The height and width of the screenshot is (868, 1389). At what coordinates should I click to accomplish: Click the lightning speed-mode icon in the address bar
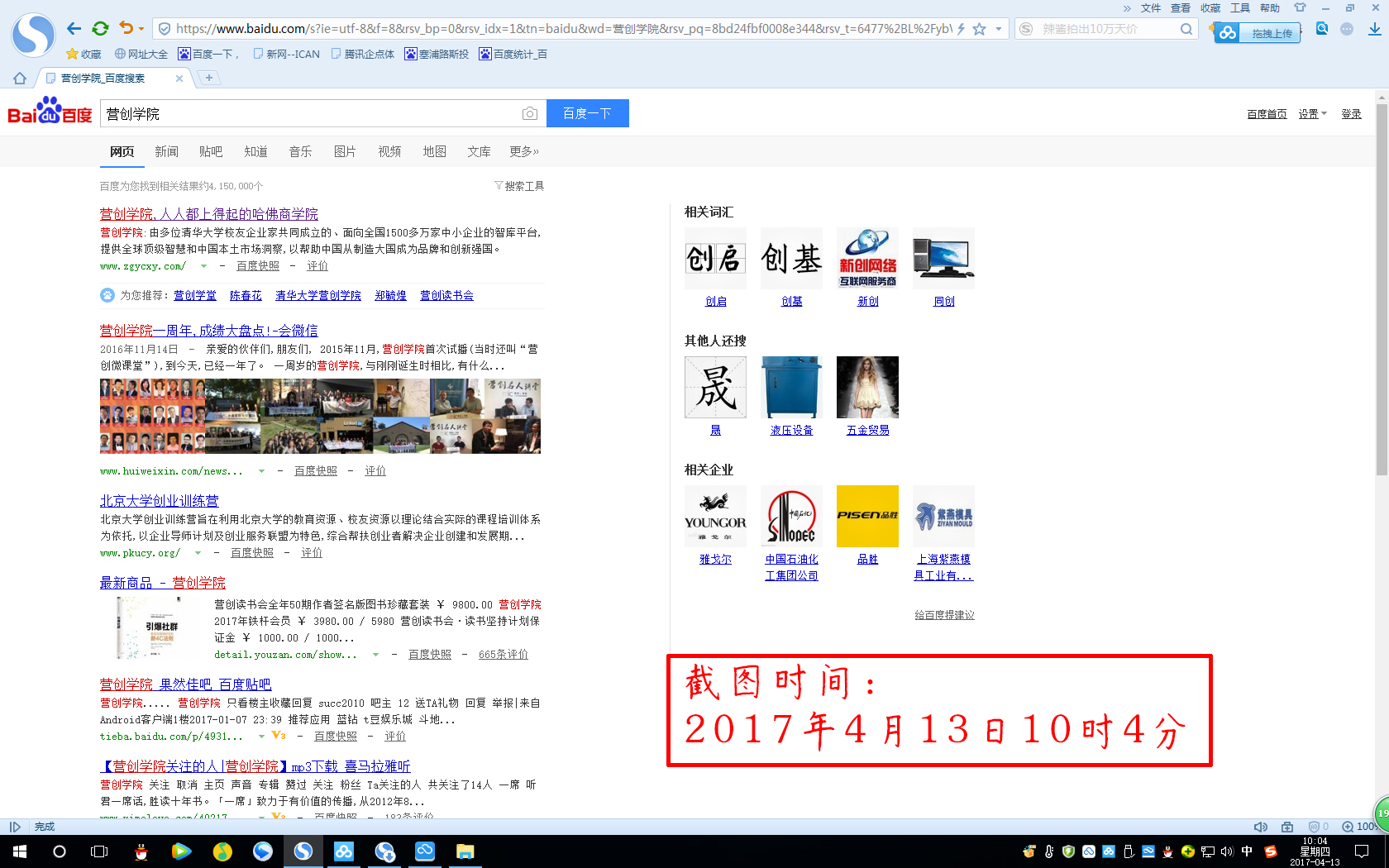coord(962,27)
